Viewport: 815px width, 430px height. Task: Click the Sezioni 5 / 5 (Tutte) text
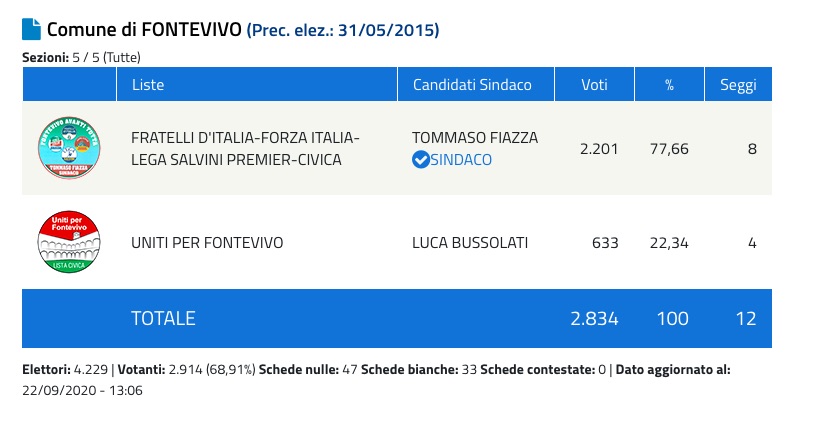click(x=81, y=58)
